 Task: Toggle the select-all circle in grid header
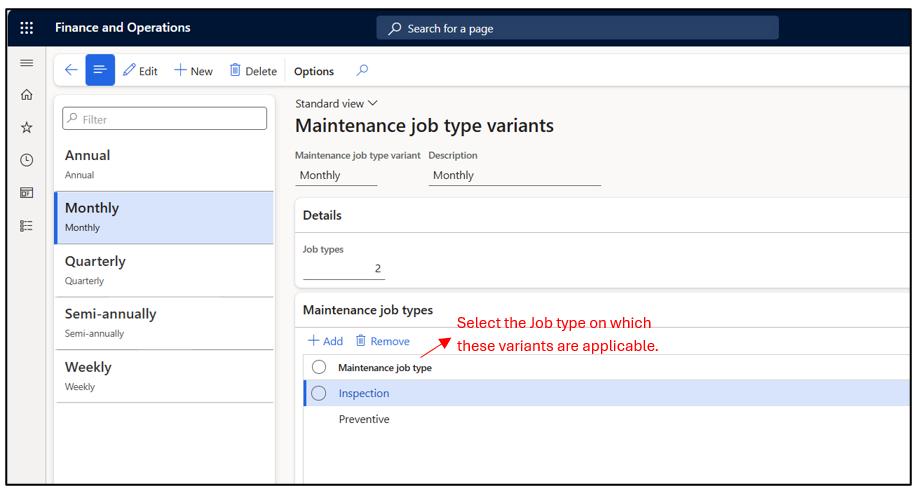click(319, 367)
